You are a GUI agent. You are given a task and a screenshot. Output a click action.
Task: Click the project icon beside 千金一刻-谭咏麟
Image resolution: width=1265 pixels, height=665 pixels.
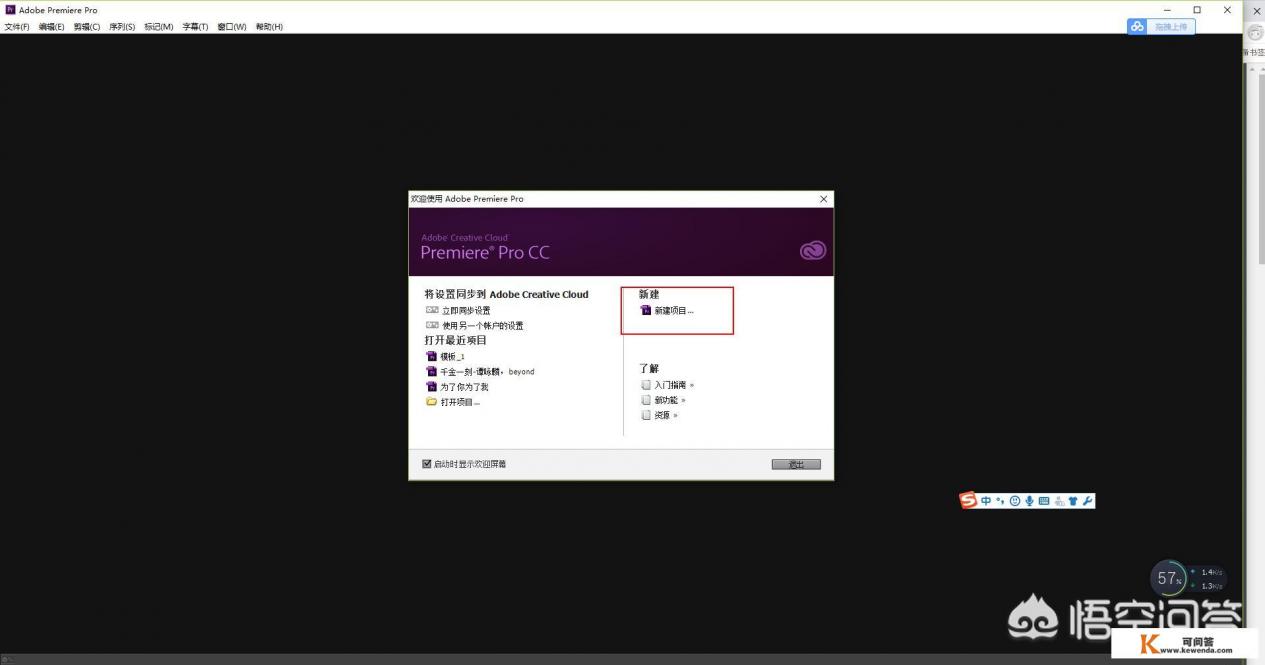coord(431,371)
